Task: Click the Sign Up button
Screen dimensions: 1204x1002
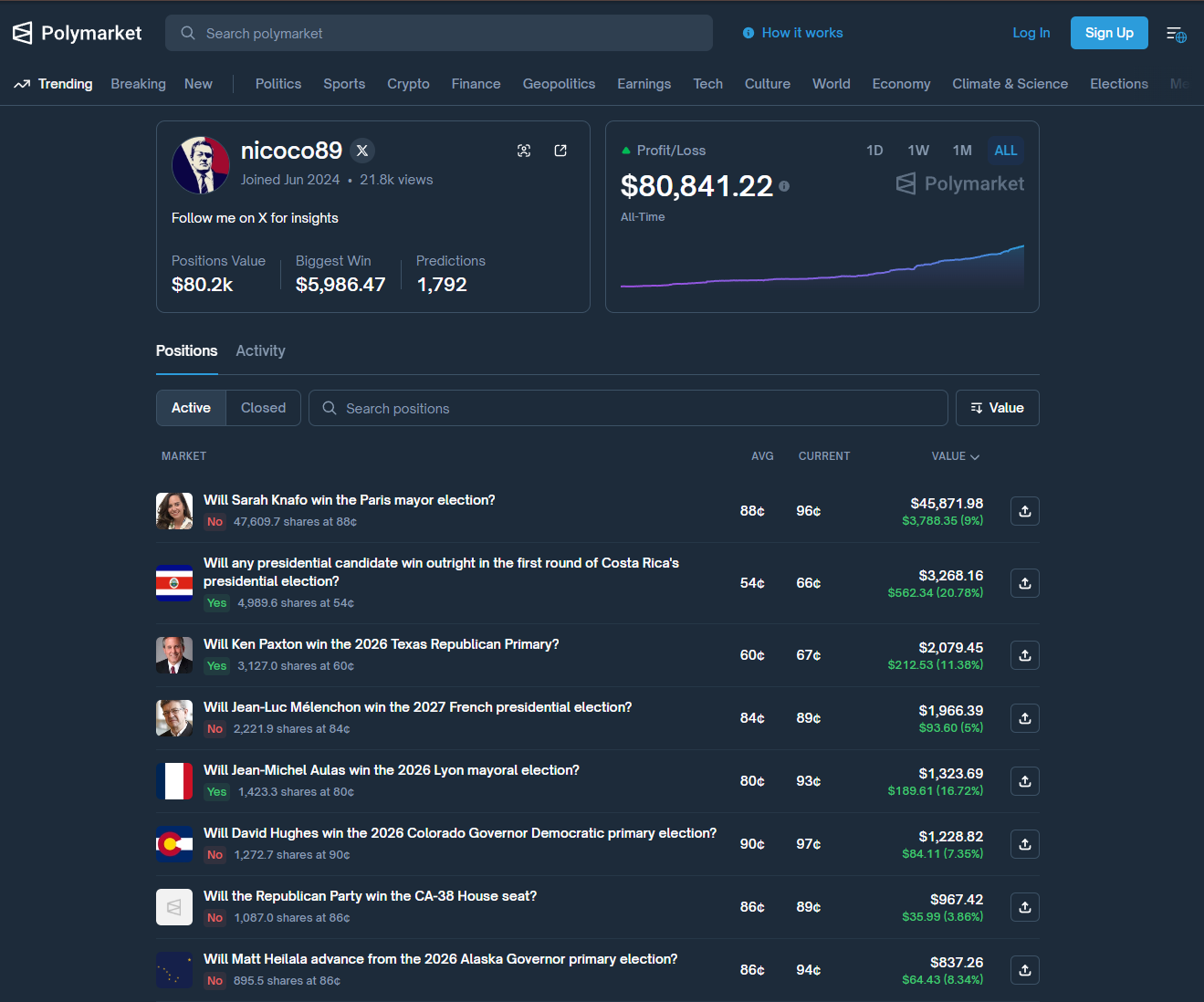Action: pyautogui.click(x=1108, y=33)
